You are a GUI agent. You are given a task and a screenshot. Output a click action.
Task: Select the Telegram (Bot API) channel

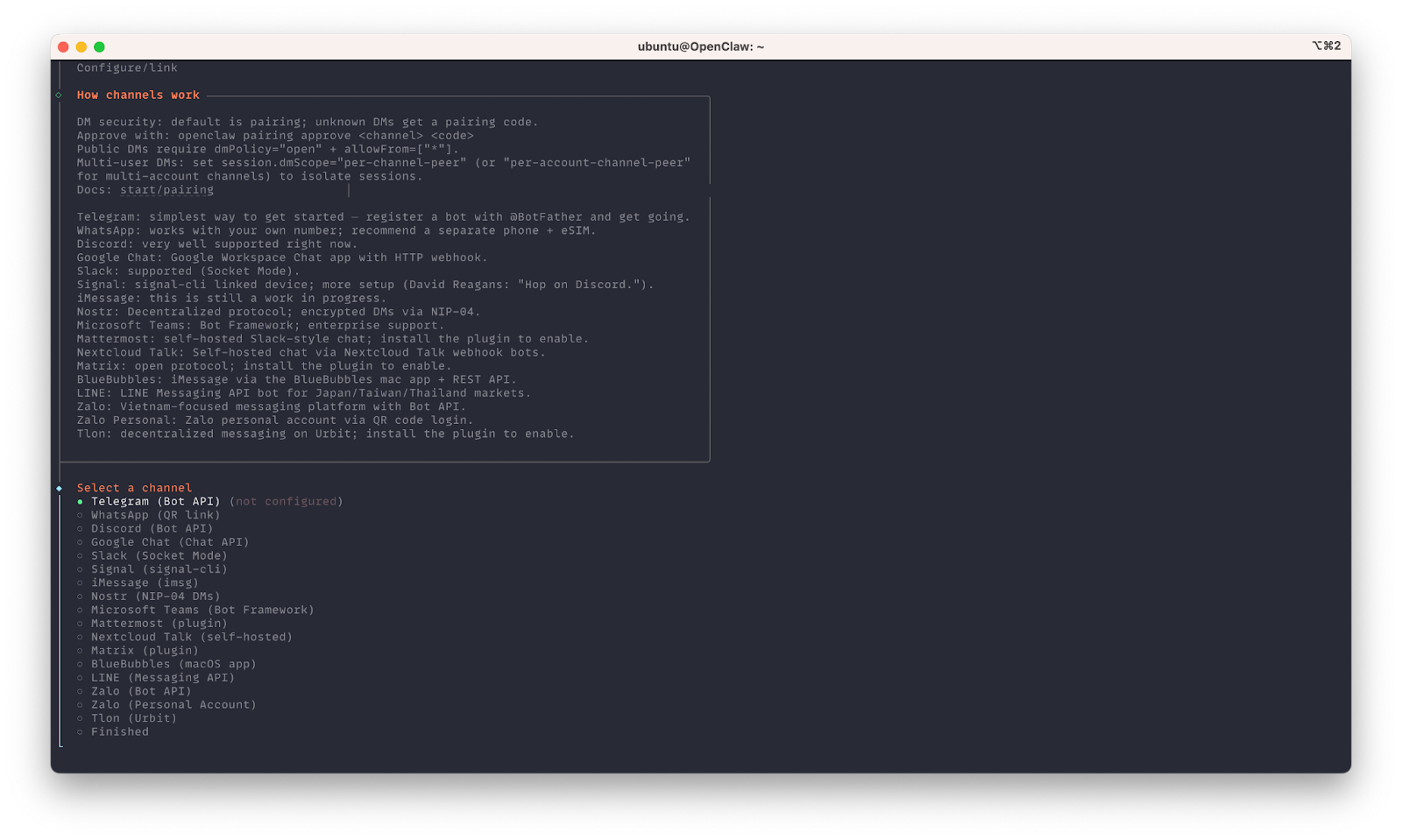(x=154, y=500)
